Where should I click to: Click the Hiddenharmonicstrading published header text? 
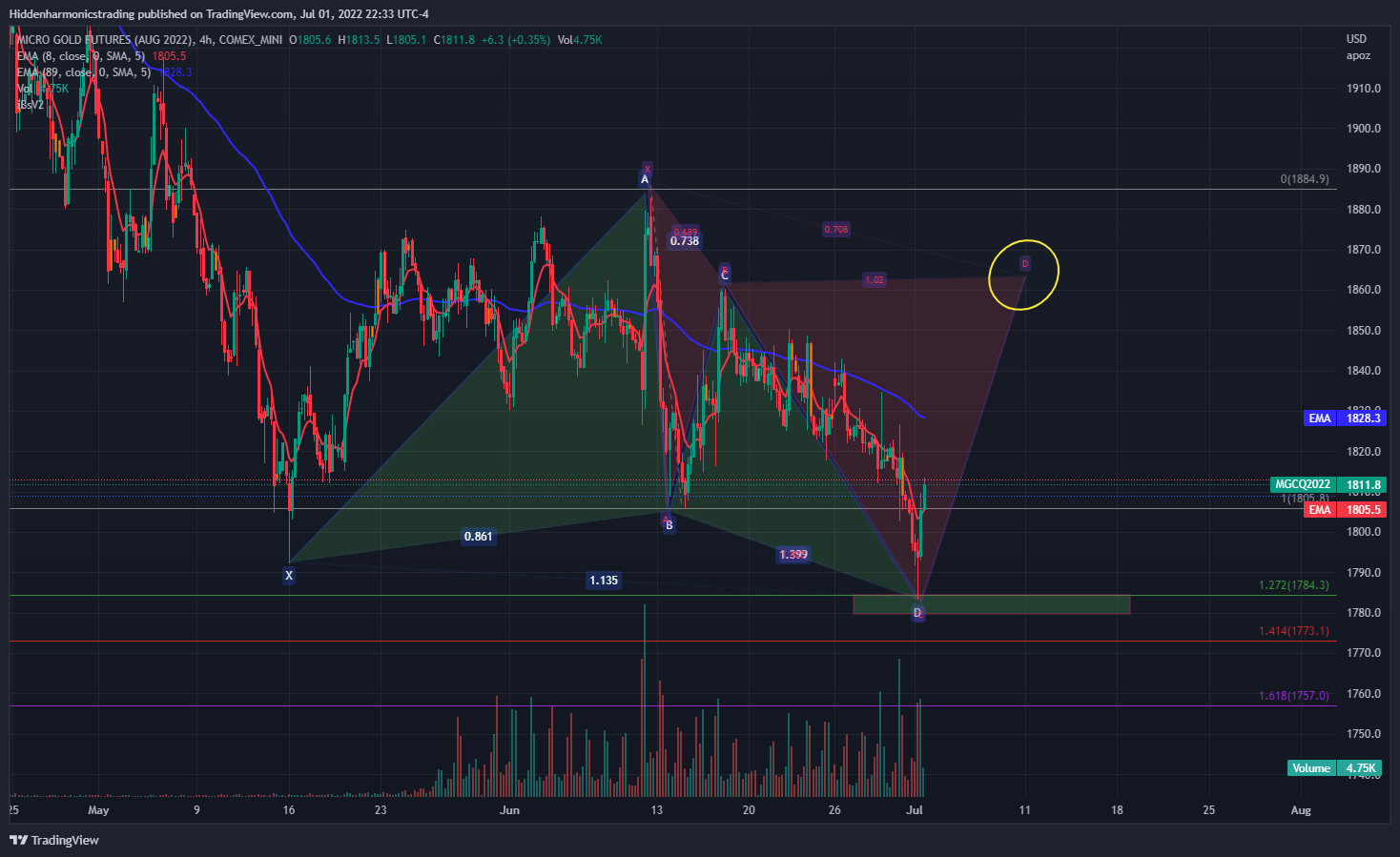(x=218, y=14)
